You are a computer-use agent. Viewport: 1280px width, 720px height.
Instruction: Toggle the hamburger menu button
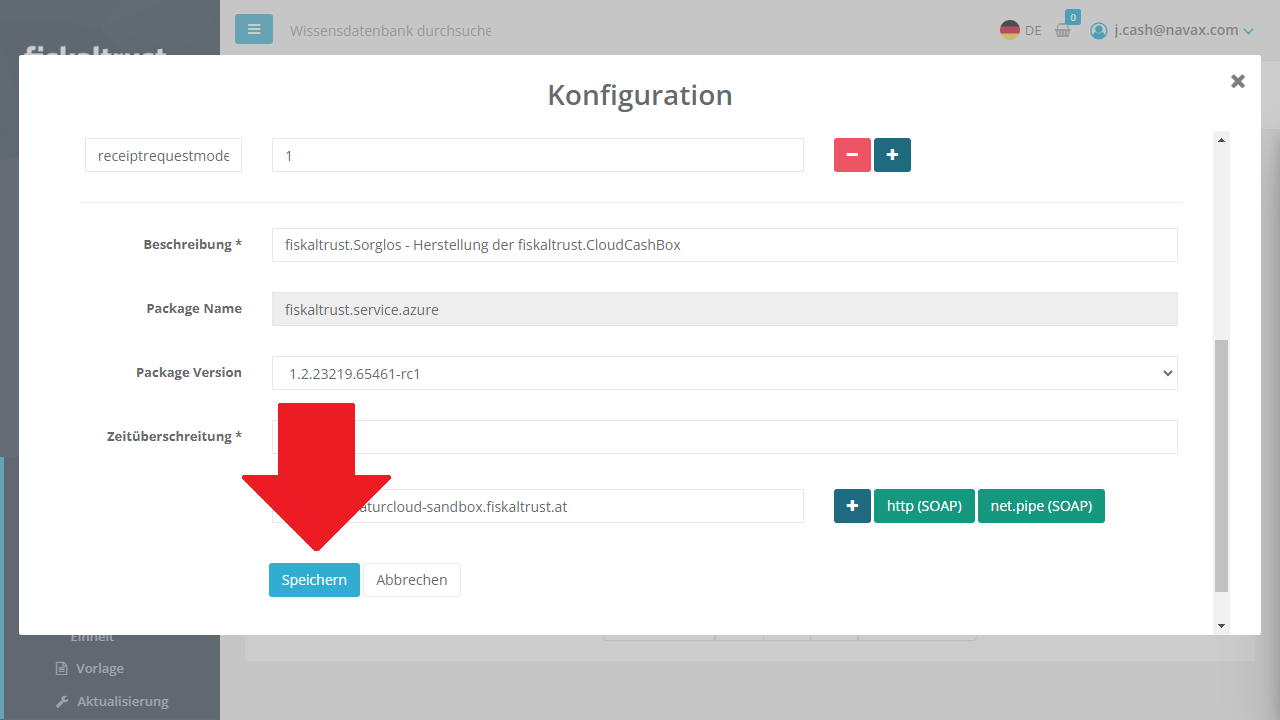click(x=254, y=29)
